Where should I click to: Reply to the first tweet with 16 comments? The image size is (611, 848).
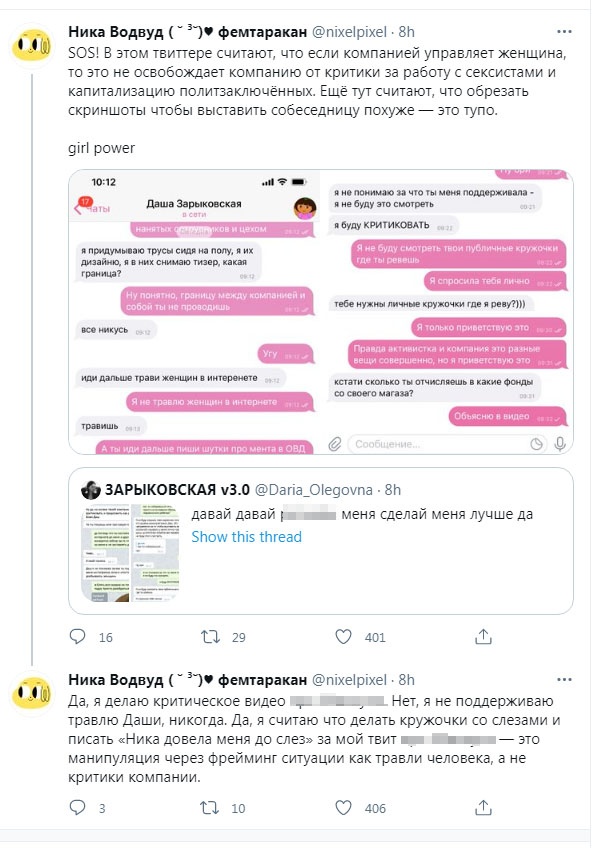tap(78, 637)
